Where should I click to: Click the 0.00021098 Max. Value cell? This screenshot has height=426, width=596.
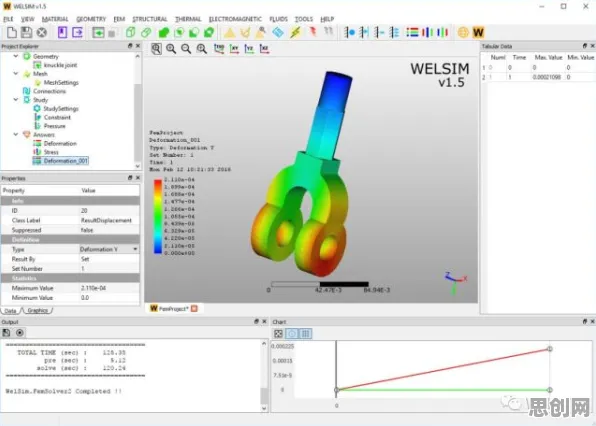(x=547, y=77)
